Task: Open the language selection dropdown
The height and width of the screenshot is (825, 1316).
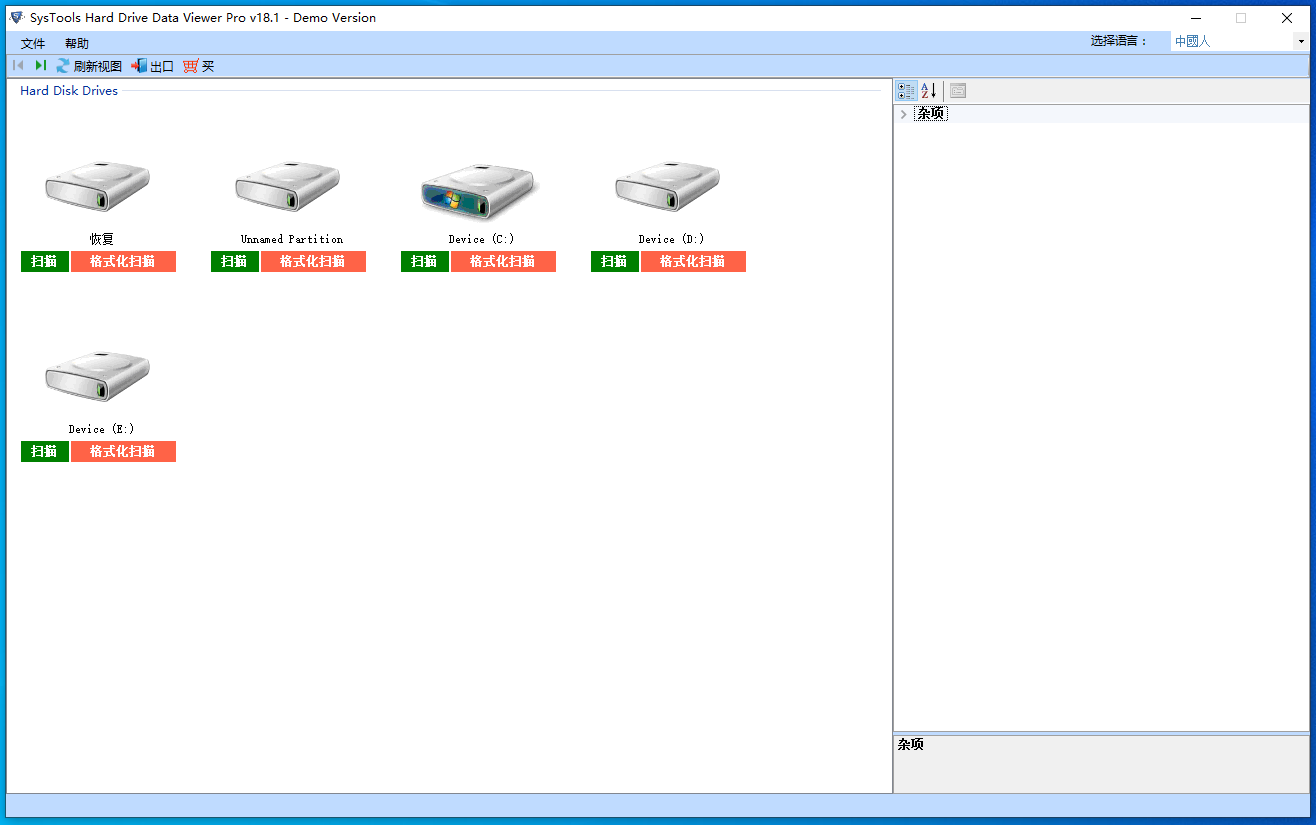Action: 1301,42
